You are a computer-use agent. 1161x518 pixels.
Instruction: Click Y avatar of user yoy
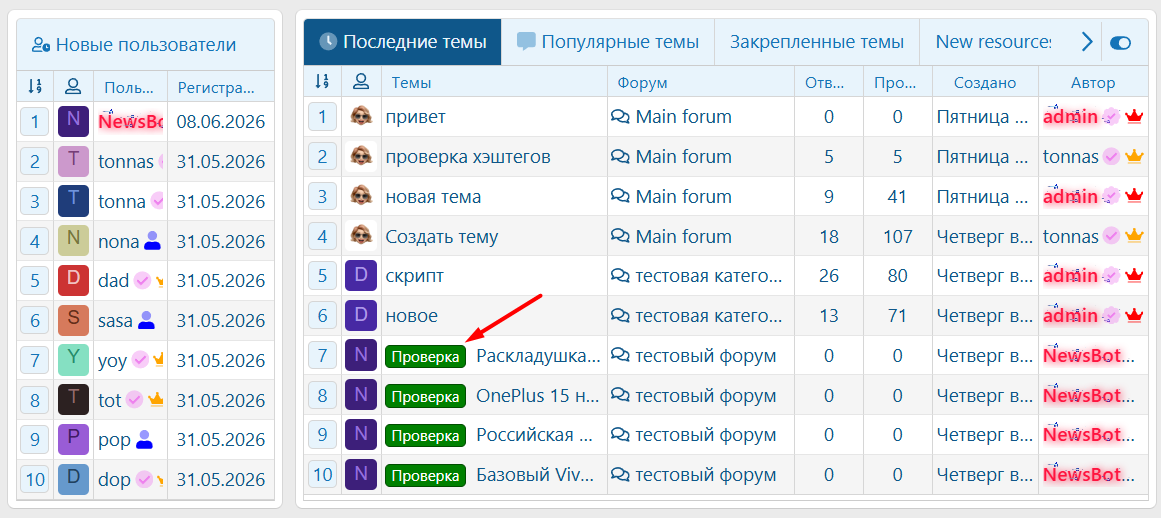coord(73,360)
